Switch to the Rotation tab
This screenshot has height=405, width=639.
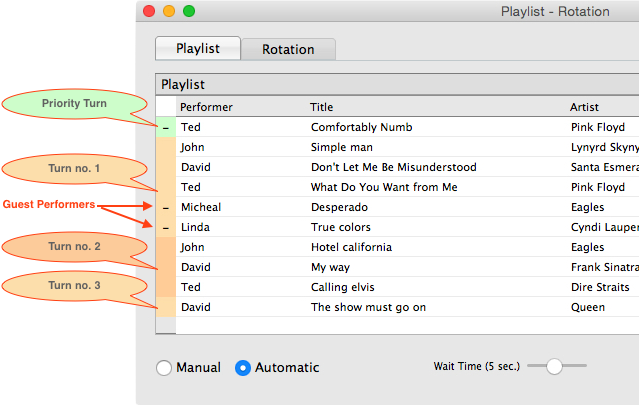pyautogui.click(x=288, y=49)
